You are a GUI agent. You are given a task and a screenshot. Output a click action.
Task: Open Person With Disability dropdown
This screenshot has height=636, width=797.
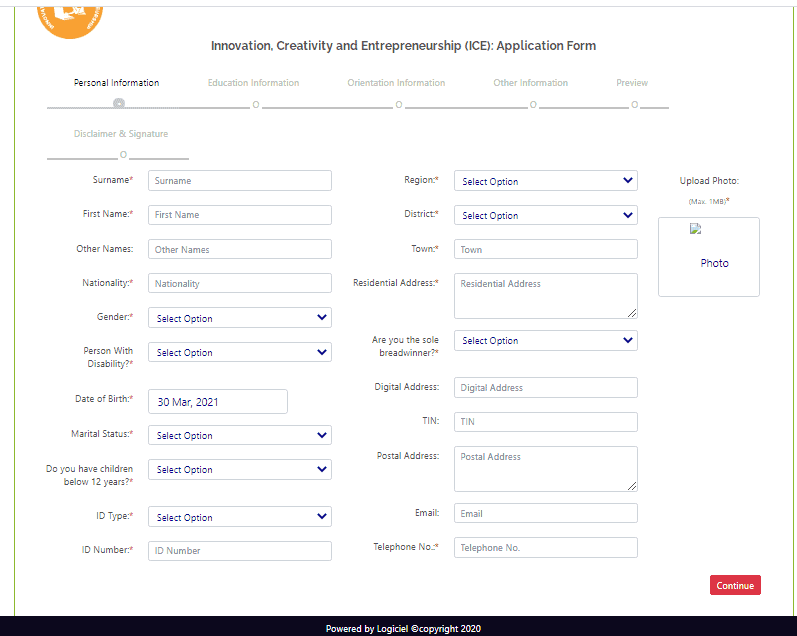click(x=239, y=352)
